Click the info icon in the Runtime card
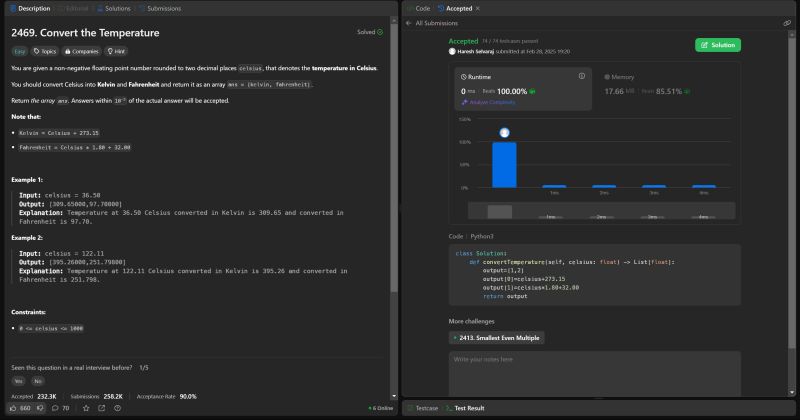 582,76
